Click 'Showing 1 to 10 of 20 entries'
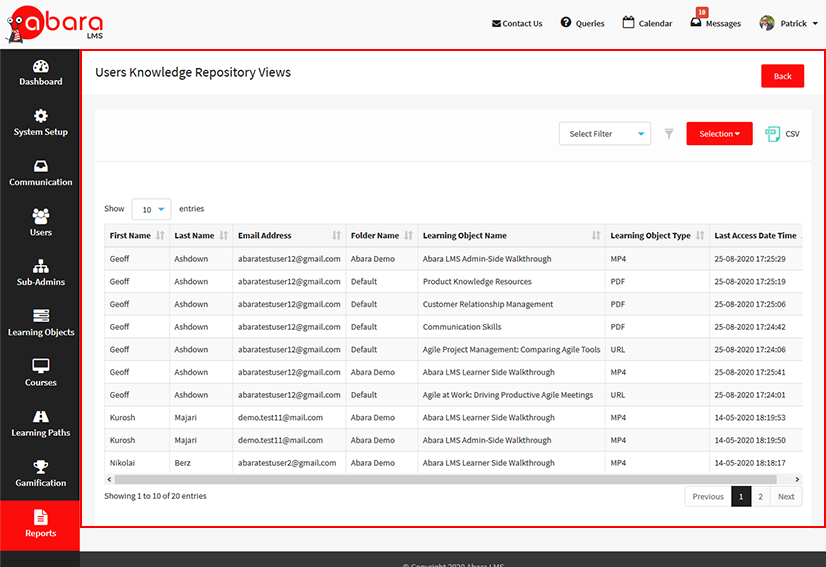Screen dimensions: 826x567 click(x=155, y=496)
